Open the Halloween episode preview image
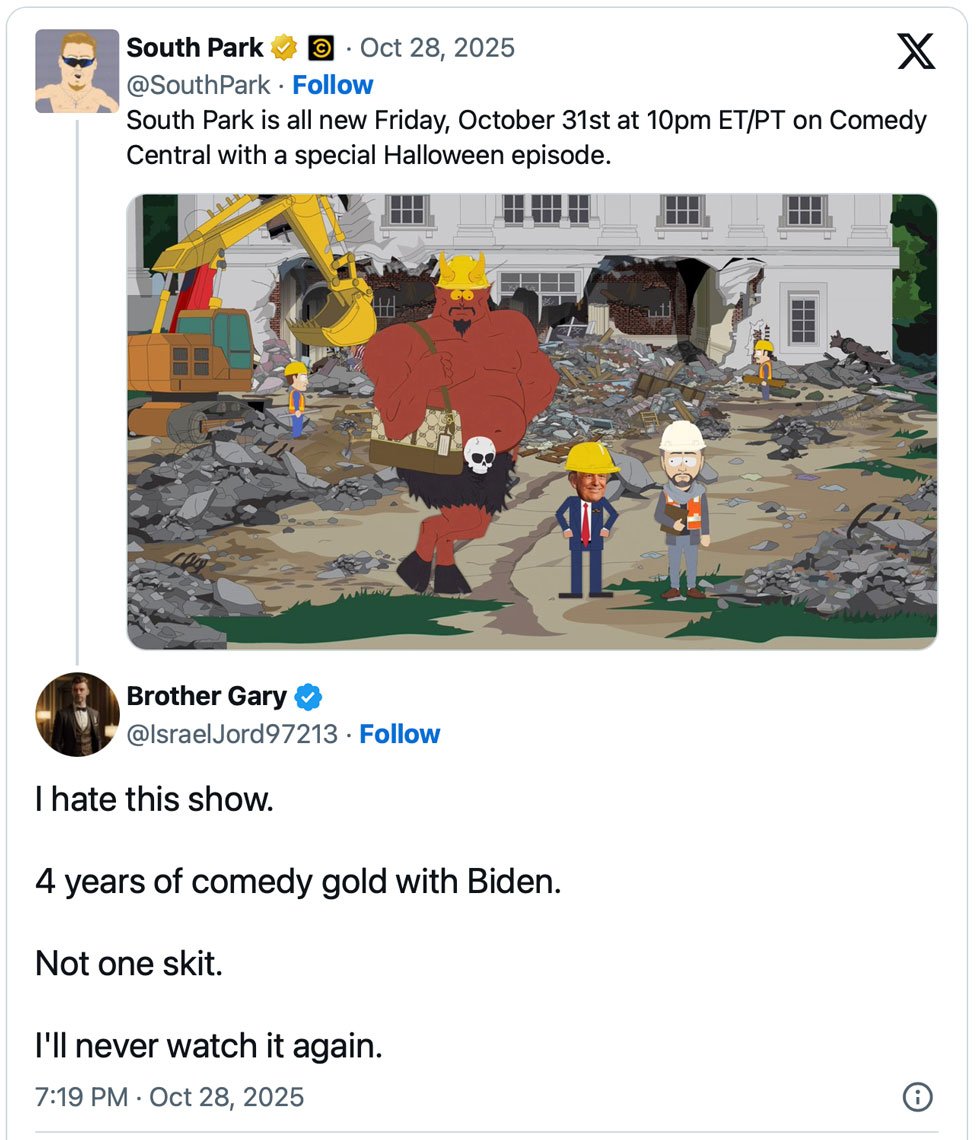The width and height of the screenshot is (980, 1140). (x=532, y=421)
